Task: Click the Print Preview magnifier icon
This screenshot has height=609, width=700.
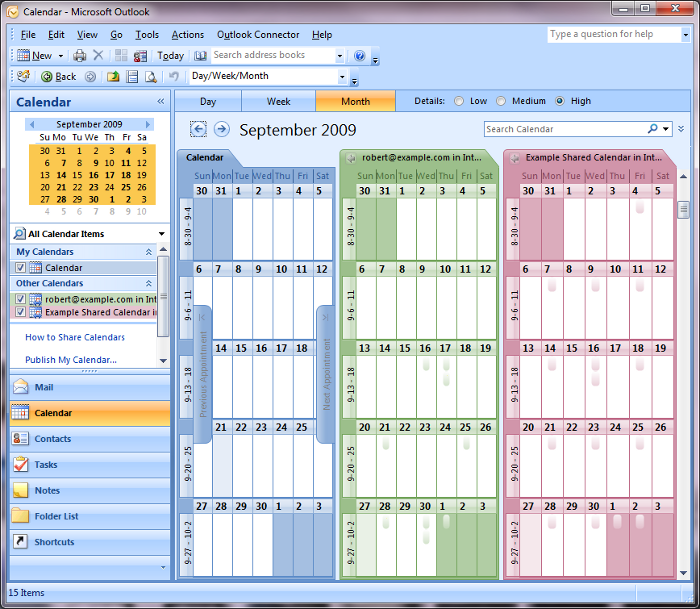Action: 151,77
